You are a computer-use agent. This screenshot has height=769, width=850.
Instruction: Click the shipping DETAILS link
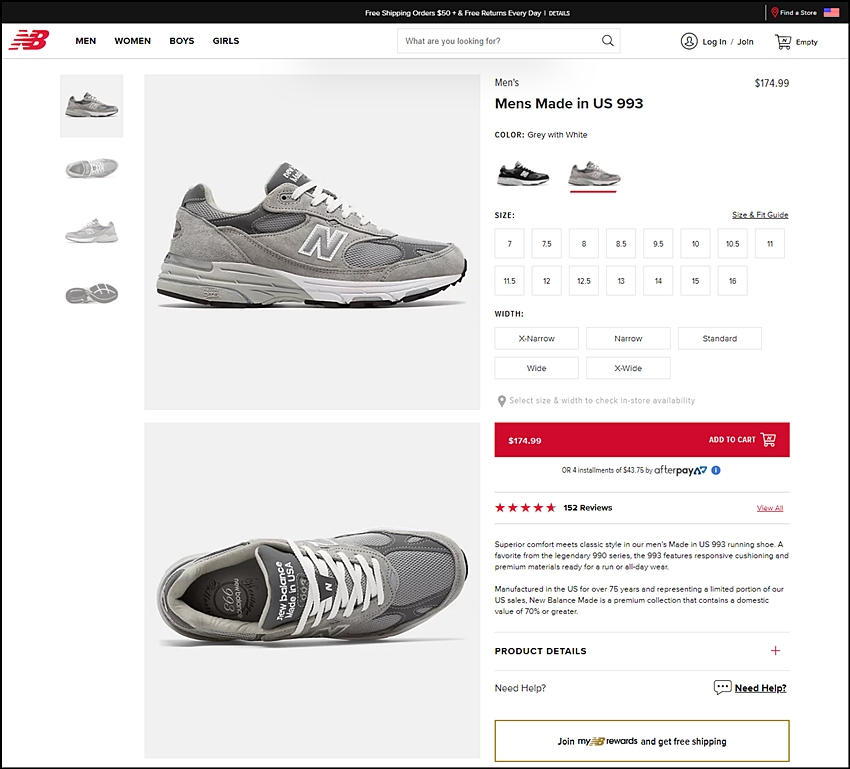click(559, 13)
